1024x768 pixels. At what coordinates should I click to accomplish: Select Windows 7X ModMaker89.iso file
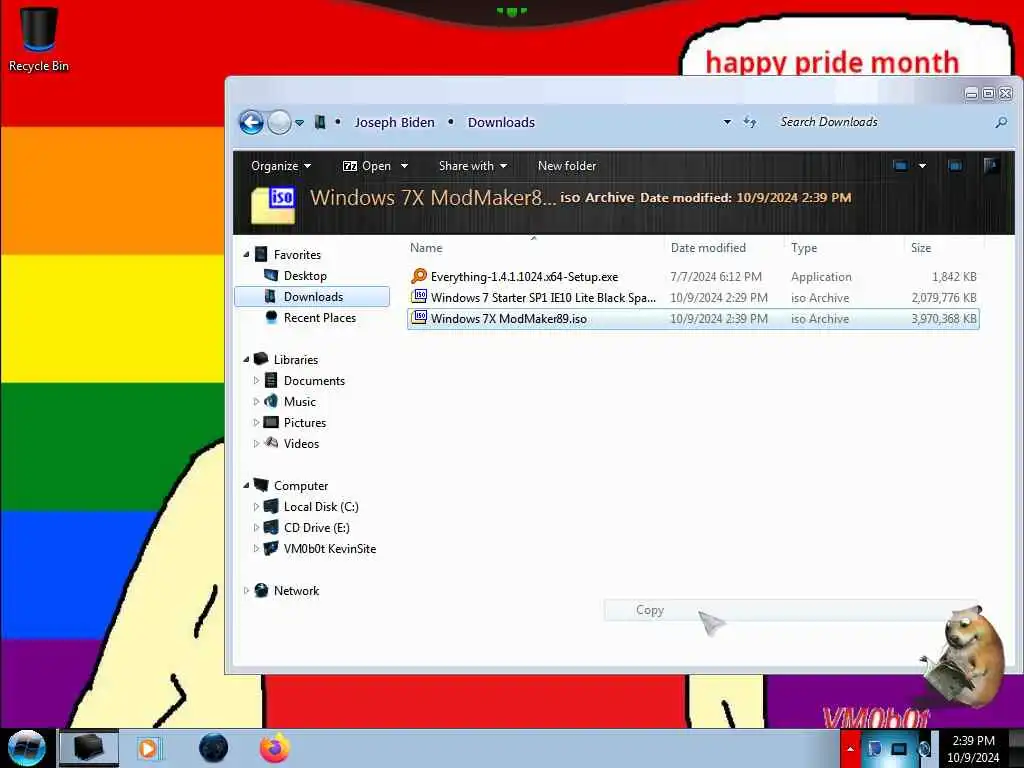tap(693, 319)
